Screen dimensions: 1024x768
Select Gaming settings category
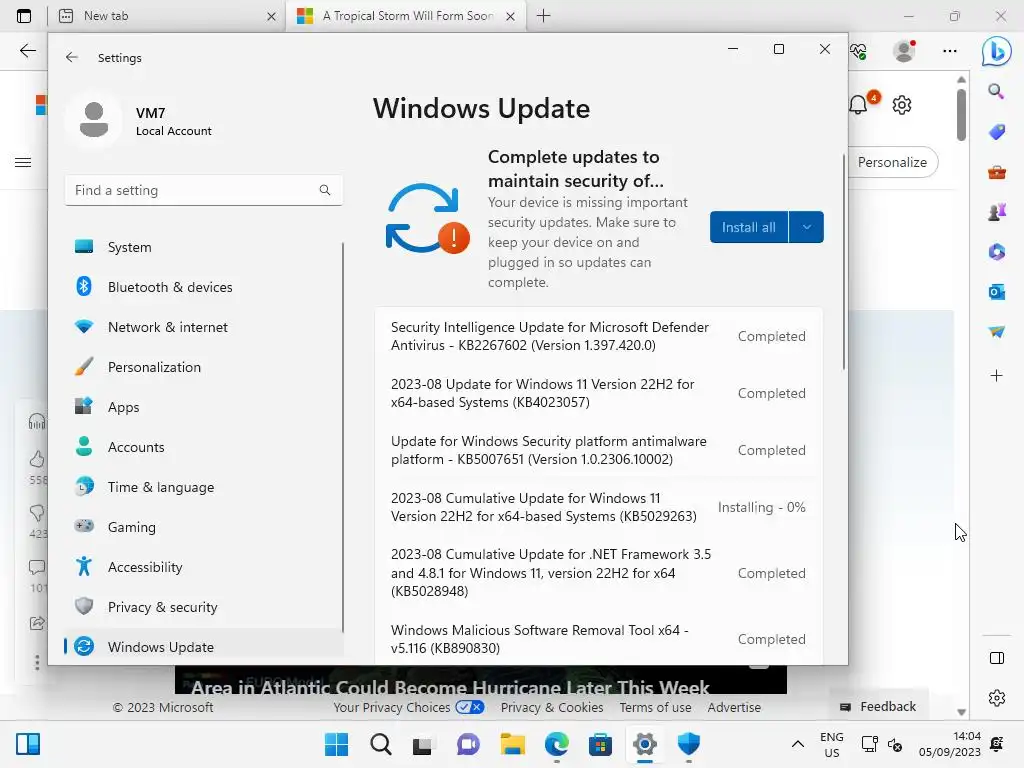click(x=204, y=526)
